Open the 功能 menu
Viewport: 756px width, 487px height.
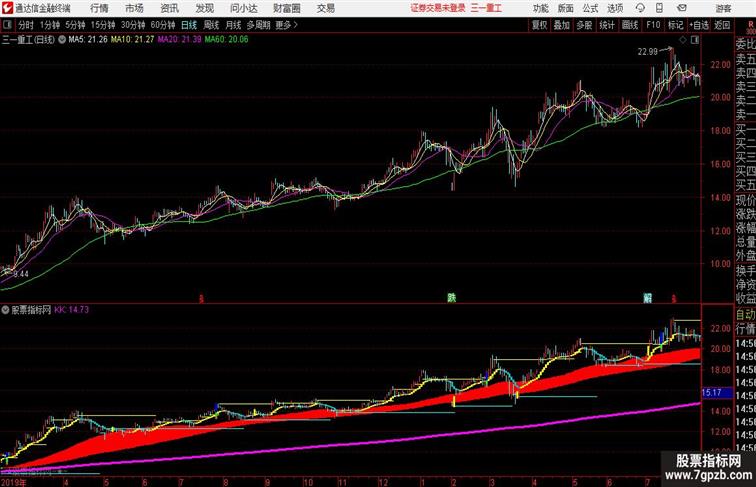click(x=540, y=8)
